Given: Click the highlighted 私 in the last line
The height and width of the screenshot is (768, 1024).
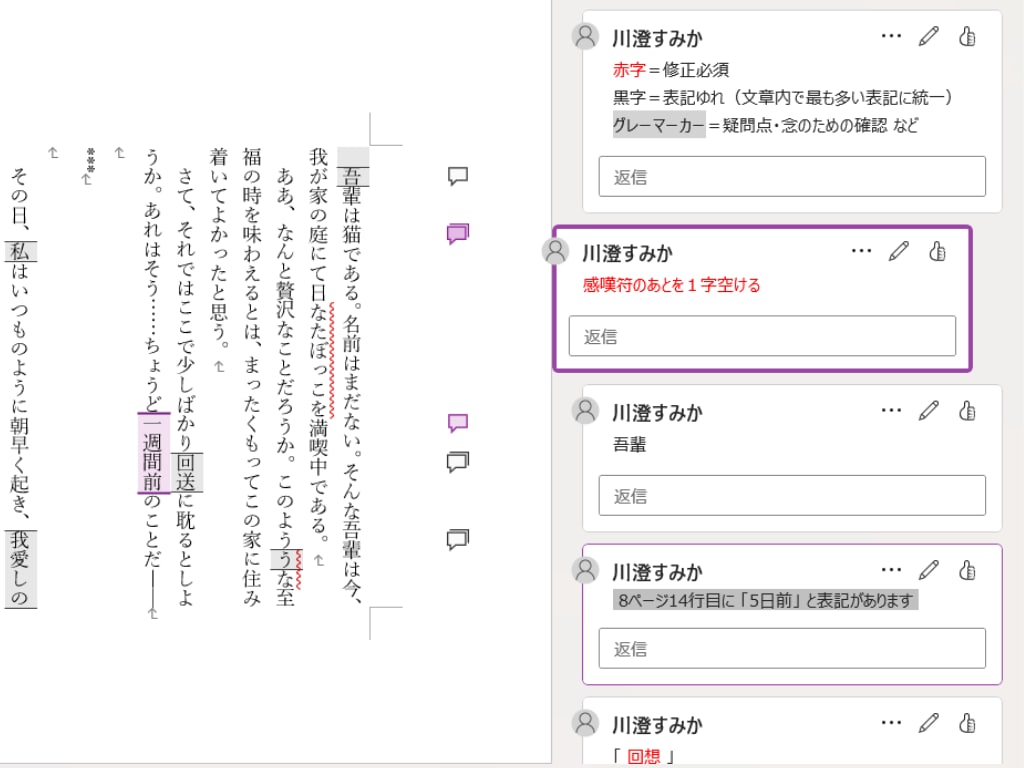Looking at the screenshot, I should pyautogui.click(x=21, y=251).
